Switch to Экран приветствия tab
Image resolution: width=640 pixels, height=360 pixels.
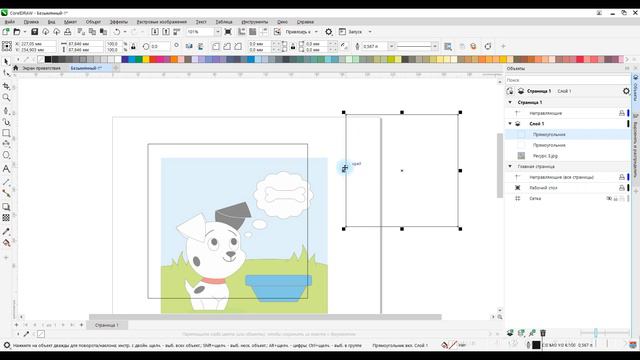(x=41, y=68)
